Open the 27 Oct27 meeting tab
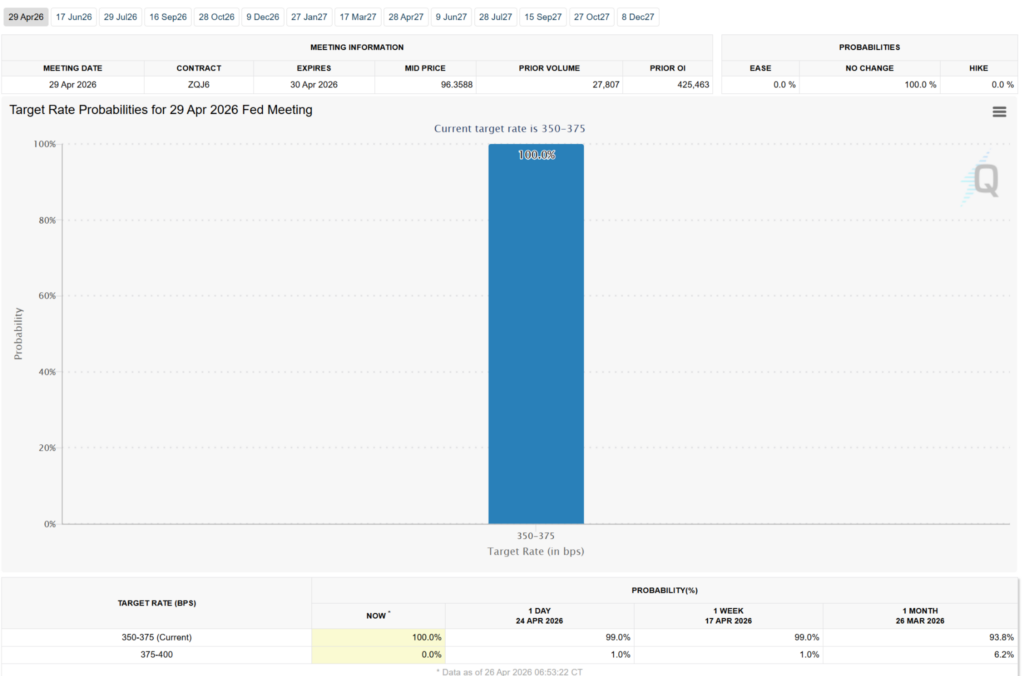Image resolution: width=1024 pixels, height=676 pixels. point(591,17)
